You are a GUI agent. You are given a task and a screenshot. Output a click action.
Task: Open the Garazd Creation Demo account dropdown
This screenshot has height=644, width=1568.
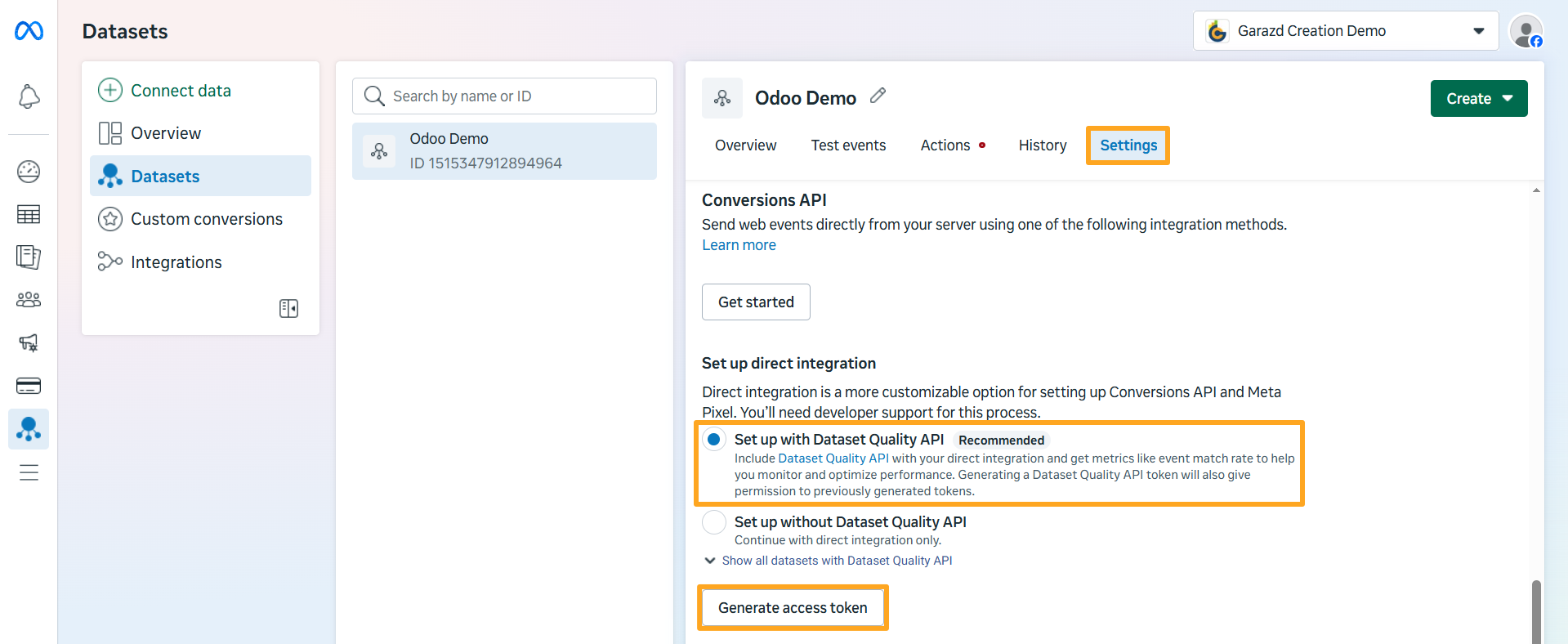[x=1346, y=31]
